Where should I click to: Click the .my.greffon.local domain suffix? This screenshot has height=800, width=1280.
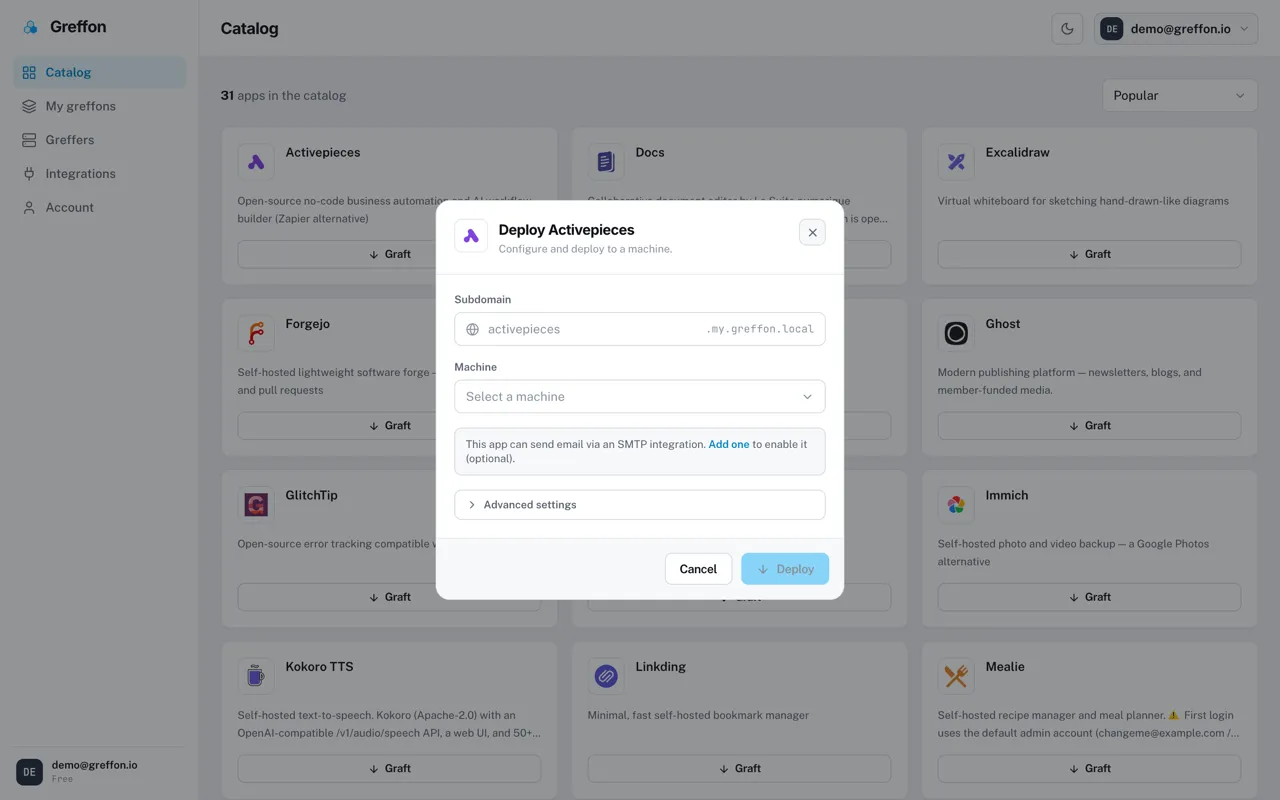pos(760,329)
